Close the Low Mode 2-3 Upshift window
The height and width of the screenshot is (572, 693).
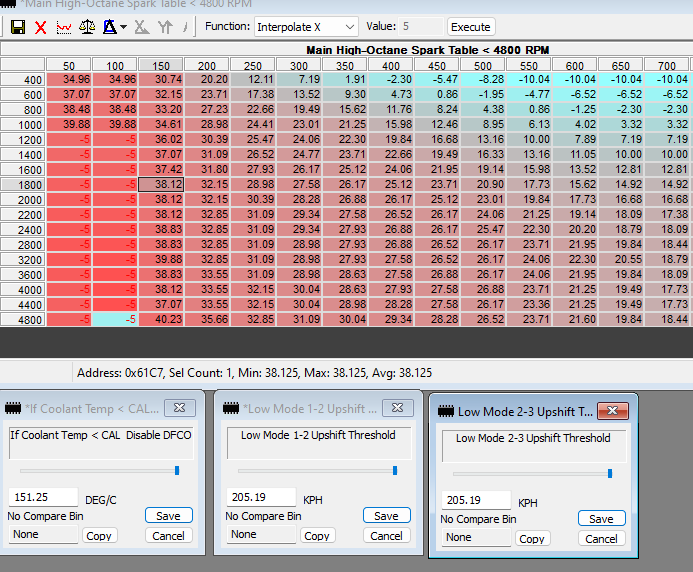coord(613,411)
